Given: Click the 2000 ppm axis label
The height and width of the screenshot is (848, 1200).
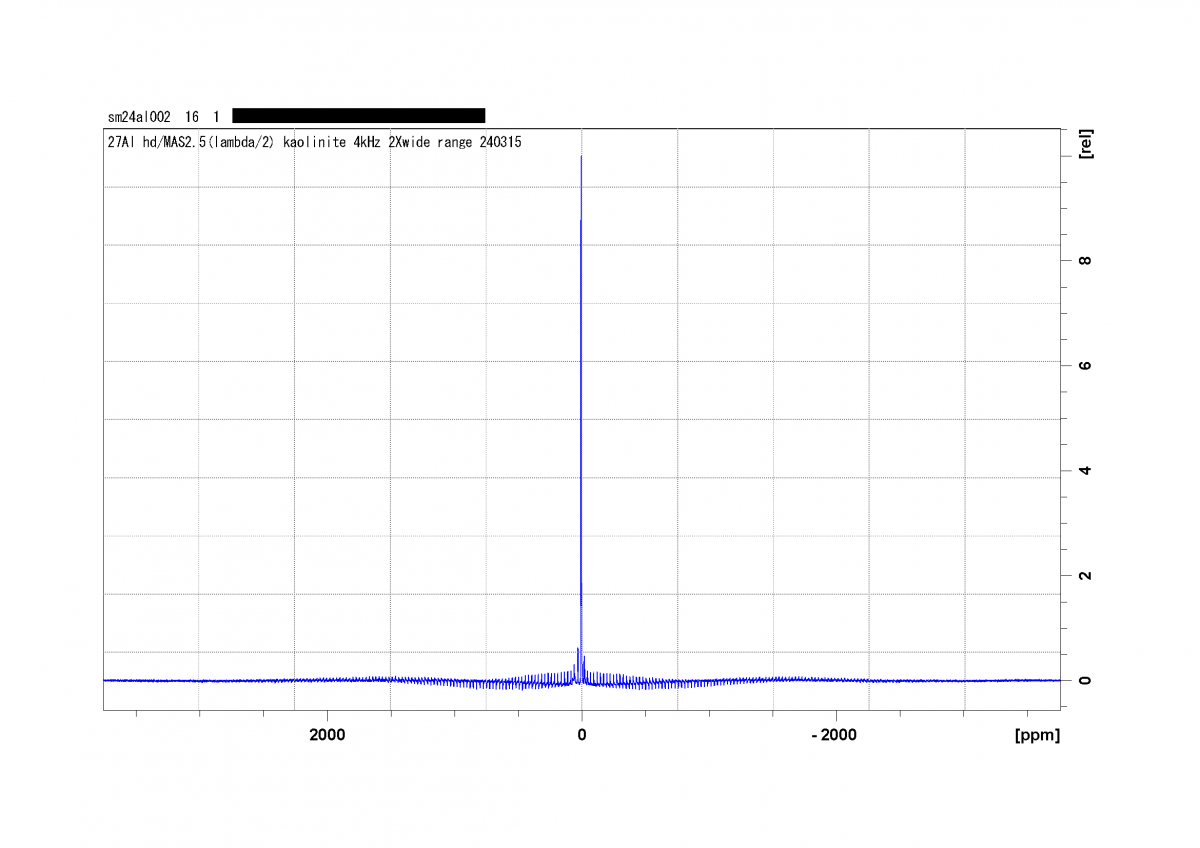Looking at the screenshot, I should tap(327, 736).
